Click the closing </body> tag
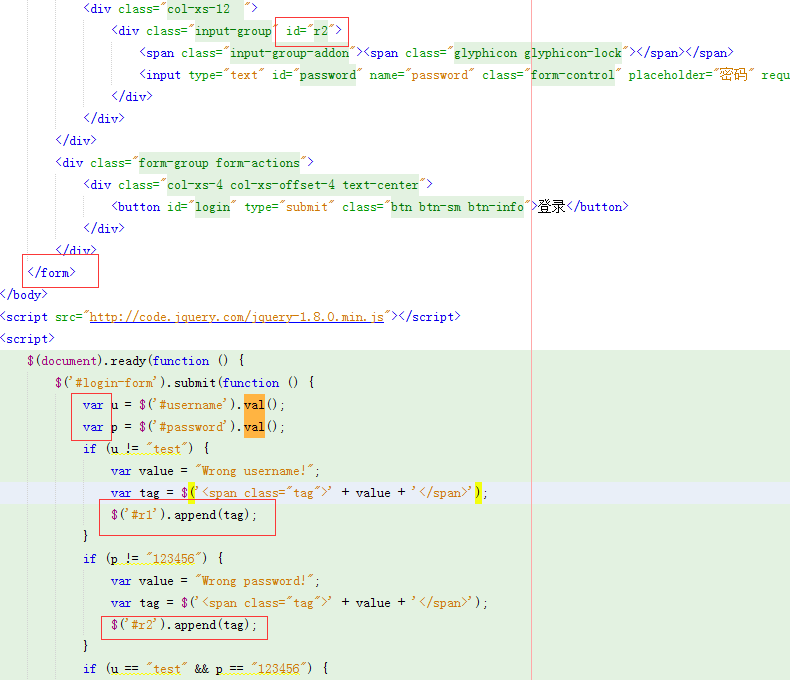Image resolution: width=790 pixels, height=680 pixels. coord(24,295)
